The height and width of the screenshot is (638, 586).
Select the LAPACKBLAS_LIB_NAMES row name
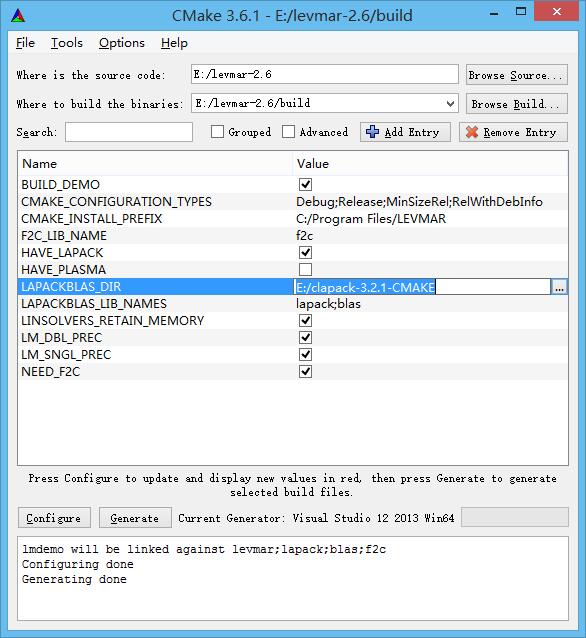pos(94,304)
